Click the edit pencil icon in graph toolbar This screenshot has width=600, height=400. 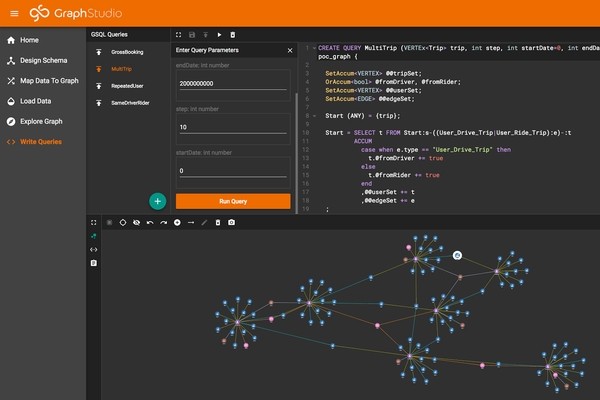point(204,222)
